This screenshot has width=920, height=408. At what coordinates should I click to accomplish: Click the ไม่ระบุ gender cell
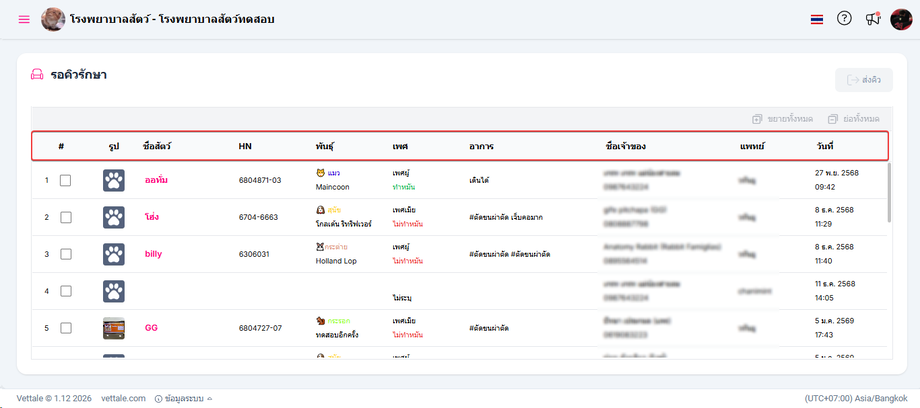[402, 298]
